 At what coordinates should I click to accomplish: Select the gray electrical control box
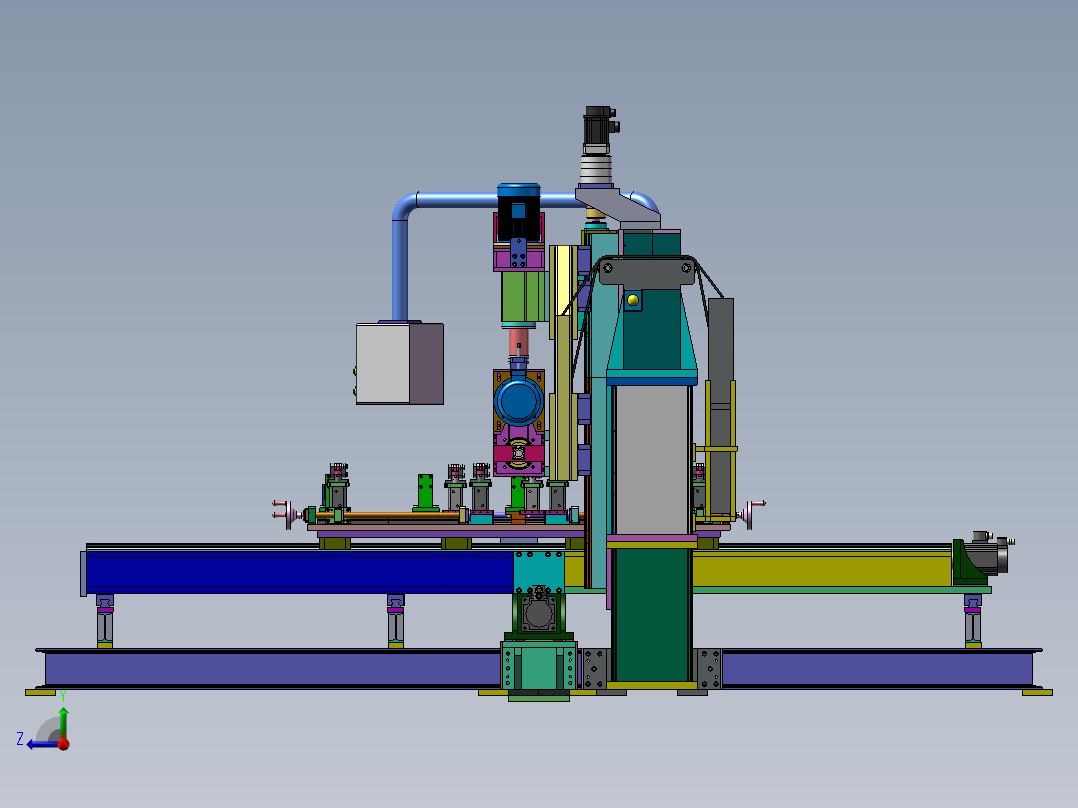[x=399, y=363]
